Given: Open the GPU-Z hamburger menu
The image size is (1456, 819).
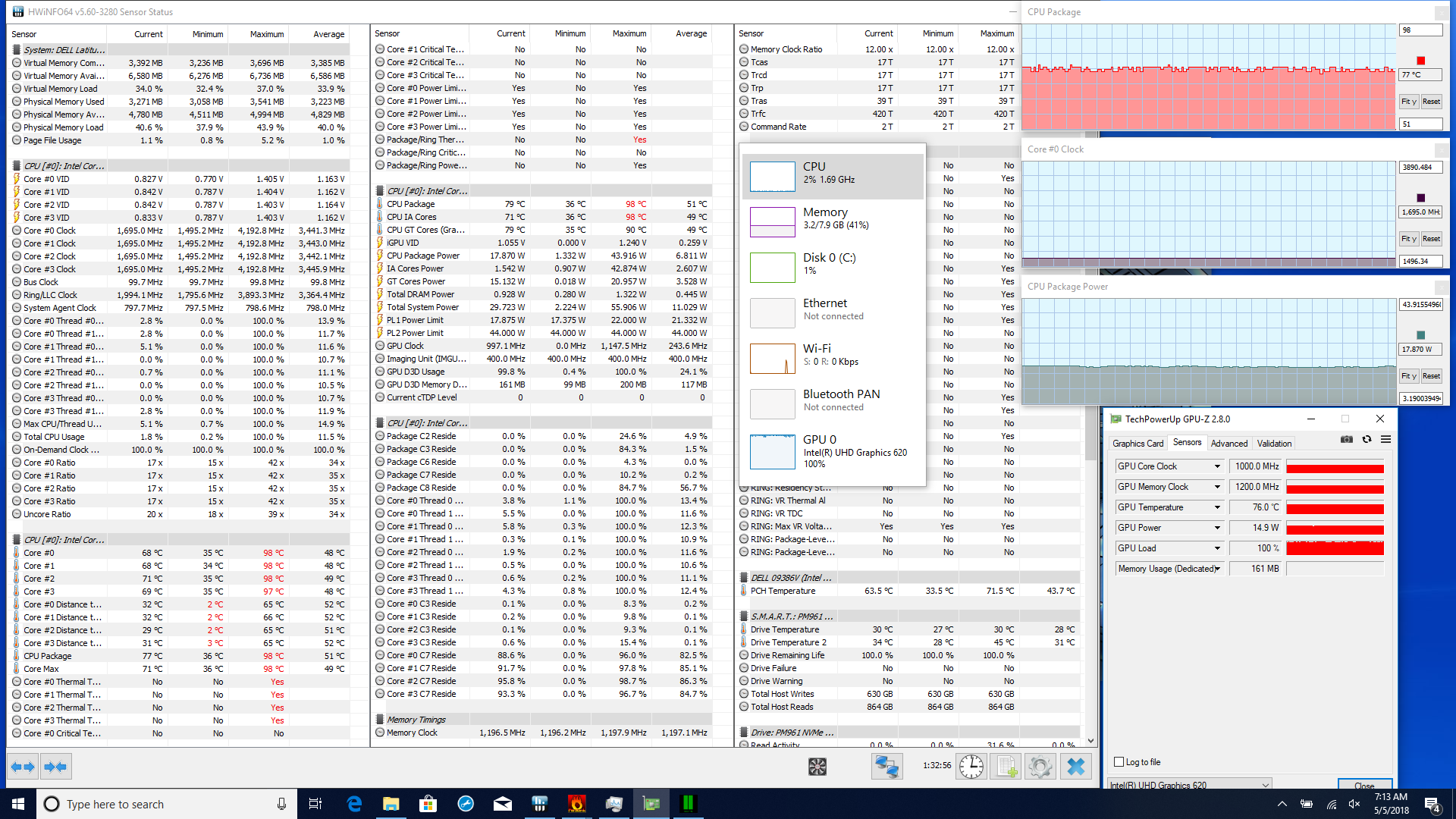Looking at the screenshot, I should point(1385,439).
